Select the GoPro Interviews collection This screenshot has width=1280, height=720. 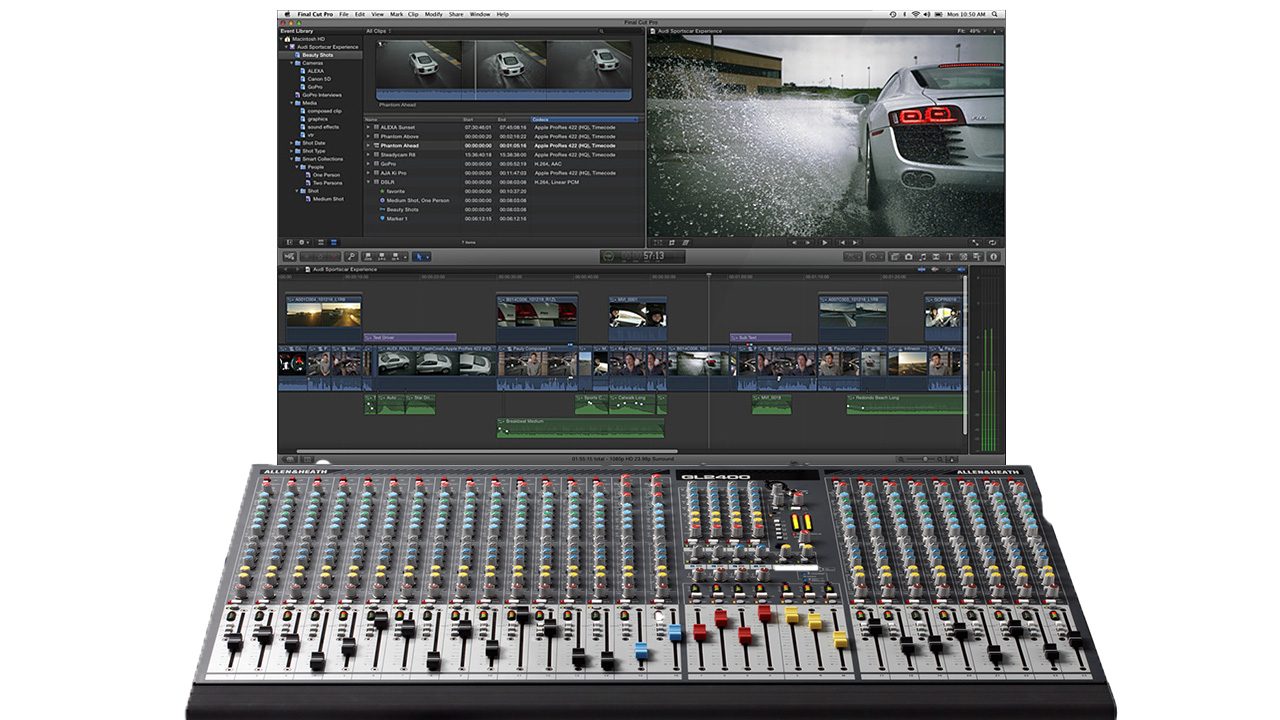pos(319,95)
